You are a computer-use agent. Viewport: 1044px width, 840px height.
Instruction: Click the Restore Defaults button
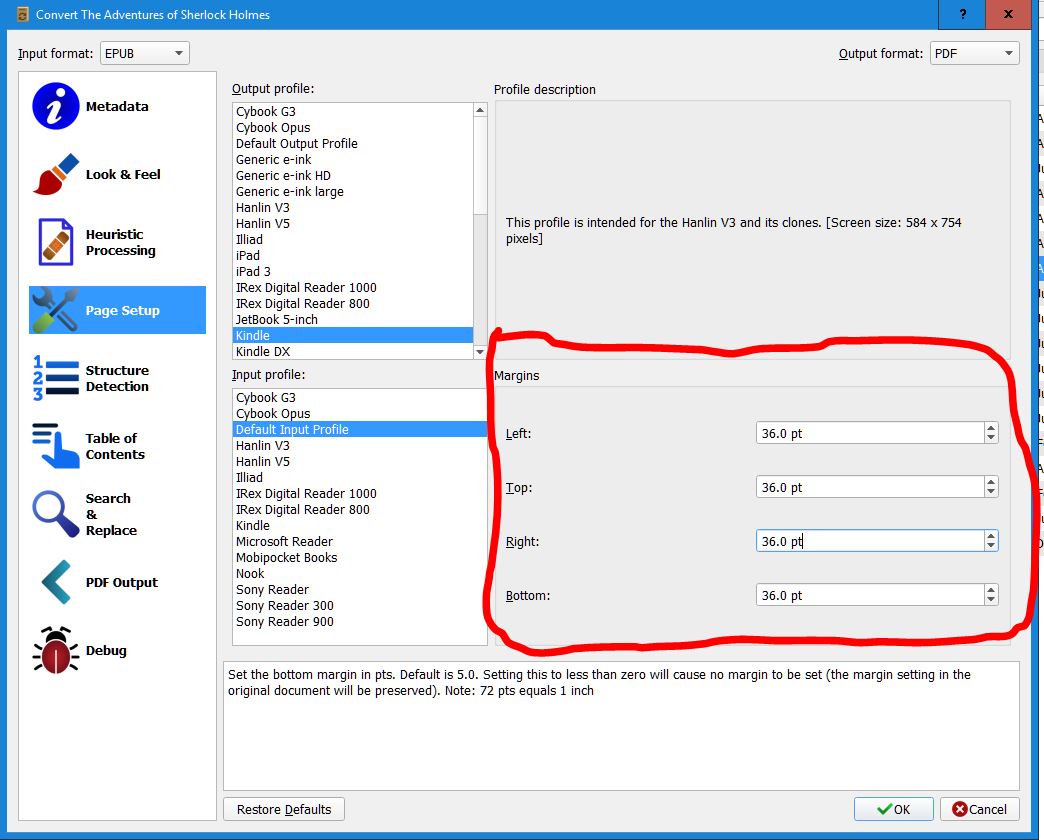click(284, 809)
